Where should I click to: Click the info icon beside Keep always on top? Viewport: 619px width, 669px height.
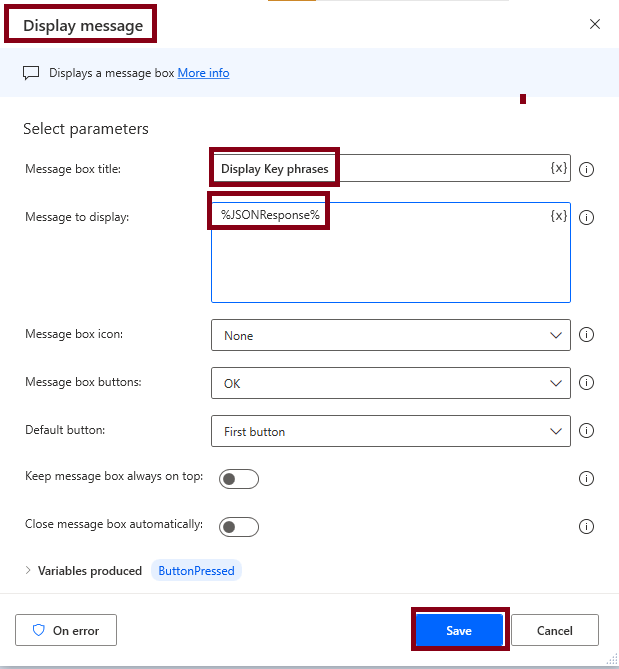tap(587, 479)
